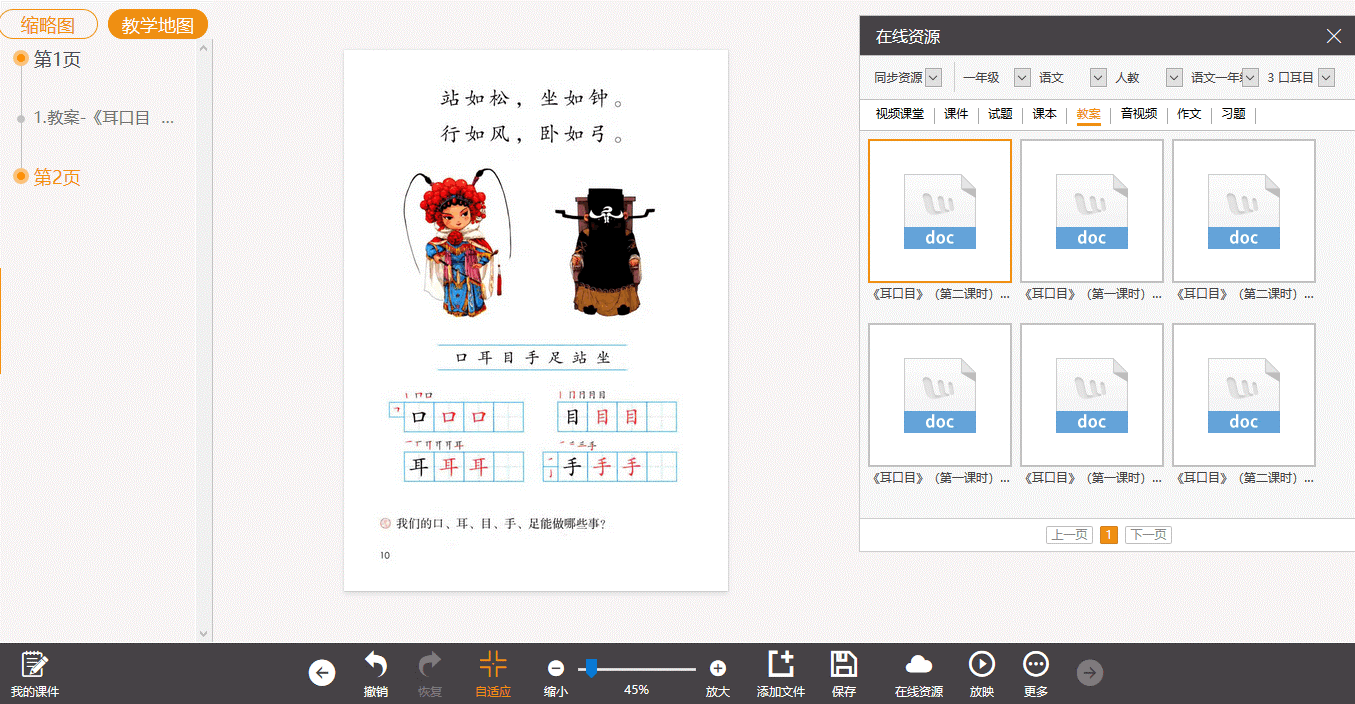Viewport: 1355px width, 704px height.
Task: Open the subject (语文) dropdown
Action: pos(1098,77)
